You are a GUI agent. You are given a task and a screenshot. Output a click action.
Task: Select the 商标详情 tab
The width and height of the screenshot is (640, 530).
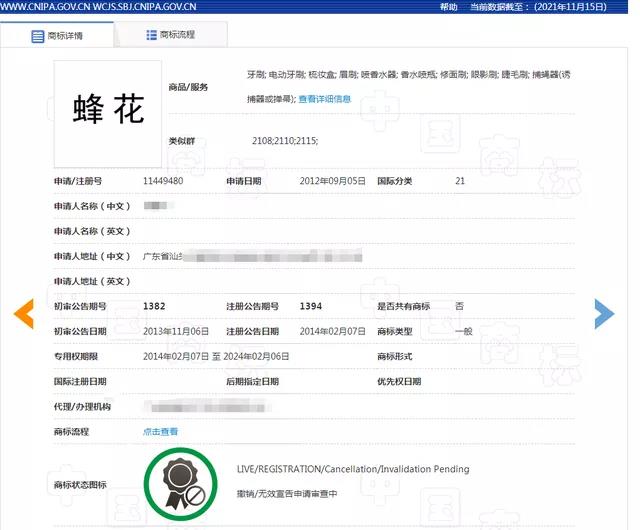pyautogui.click(x=57, y=36)
